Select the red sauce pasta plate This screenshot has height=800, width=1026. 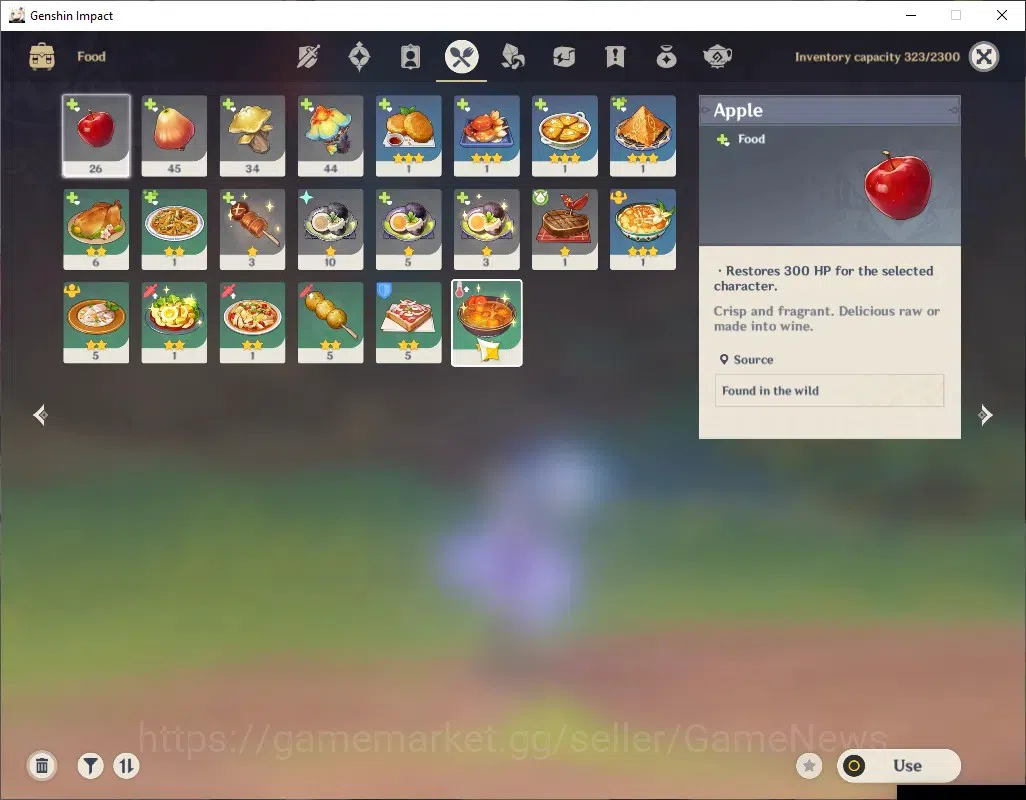pos(252,322)
